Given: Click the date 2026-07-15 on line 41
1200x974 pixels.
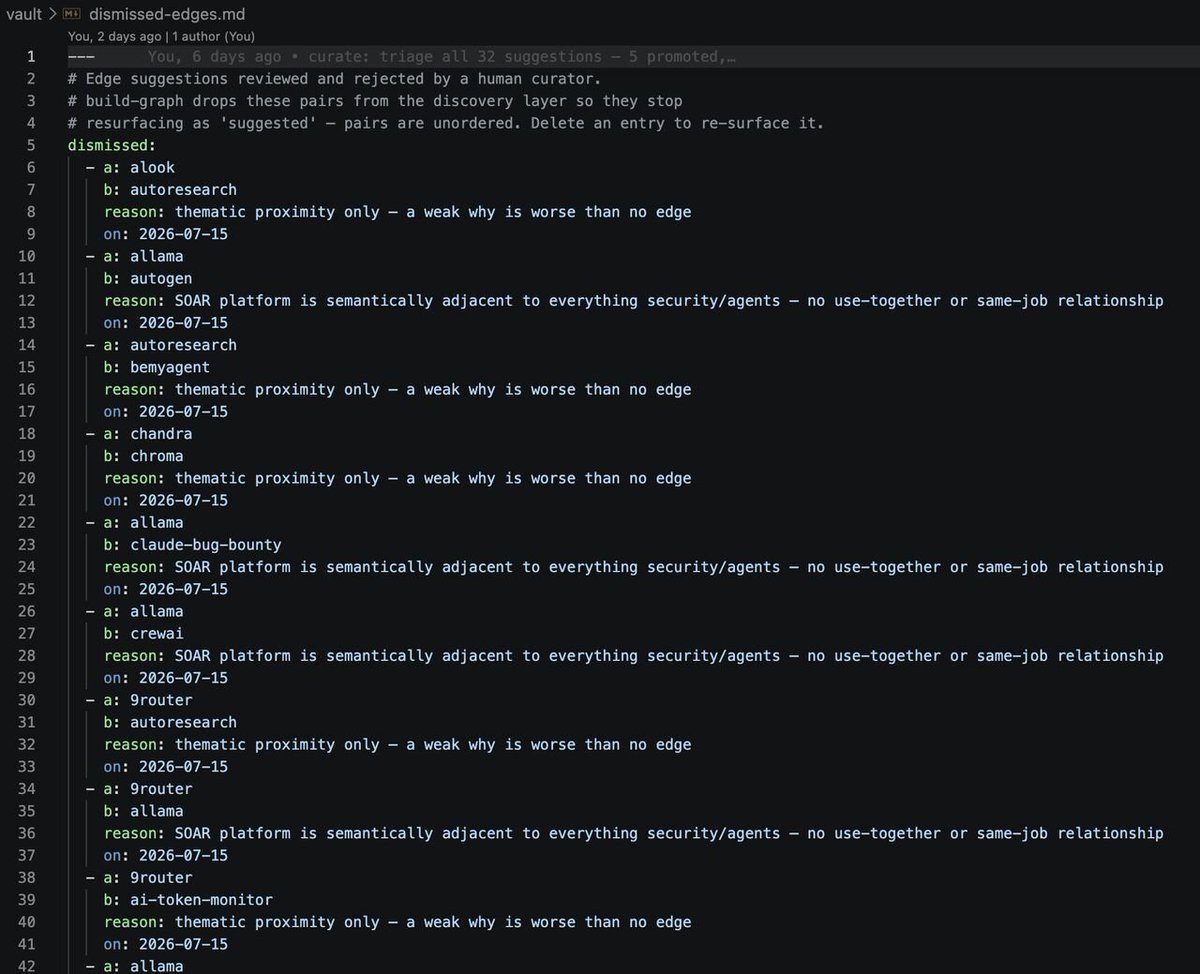Looking at the screenshot, I should [183, 944].
